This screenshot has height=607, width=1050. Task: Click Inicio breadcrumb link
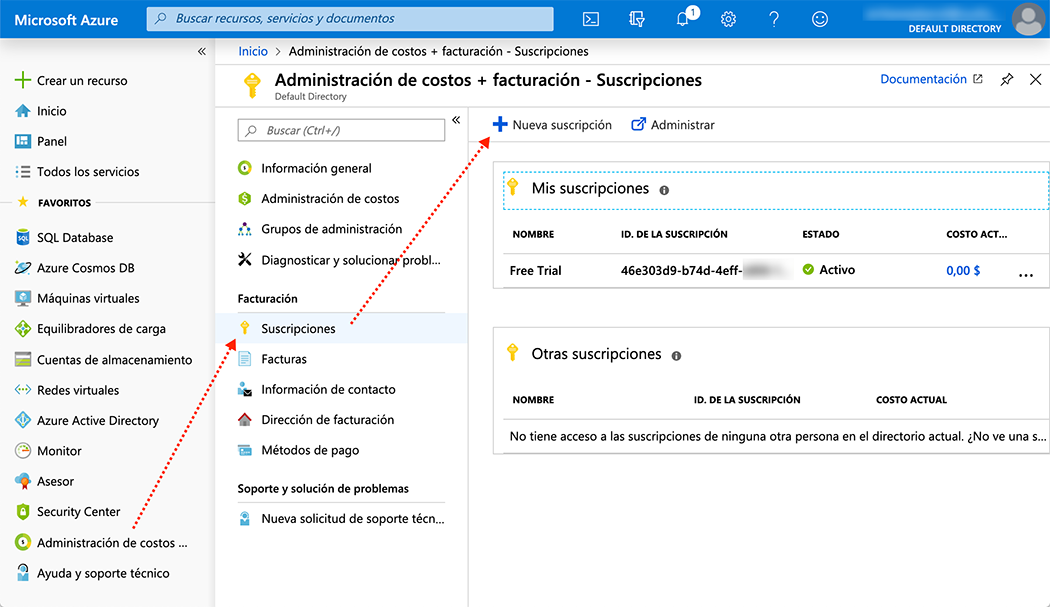click(x=253, y=52)
